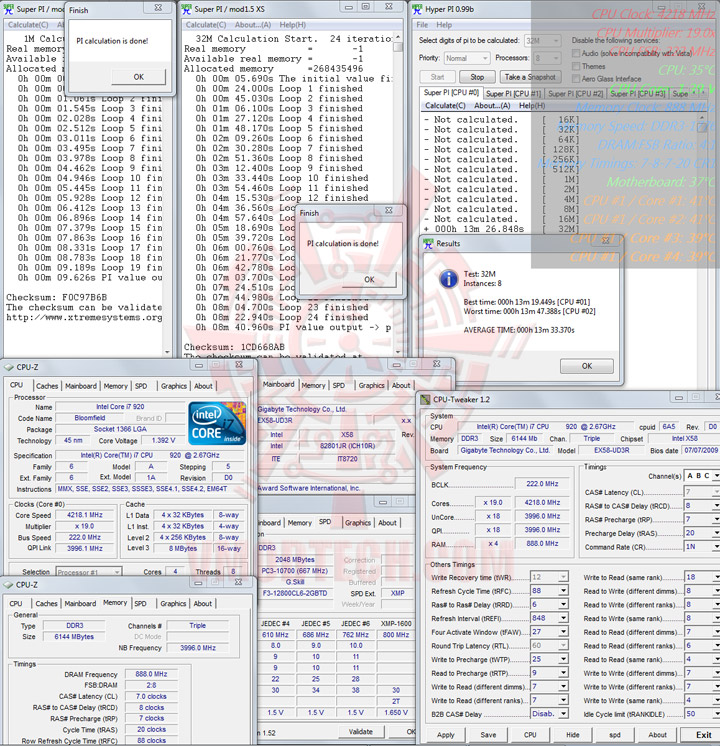Click the Results dialog info icon
The height and width of the screenshot is (746, 720).
point(449,278)
